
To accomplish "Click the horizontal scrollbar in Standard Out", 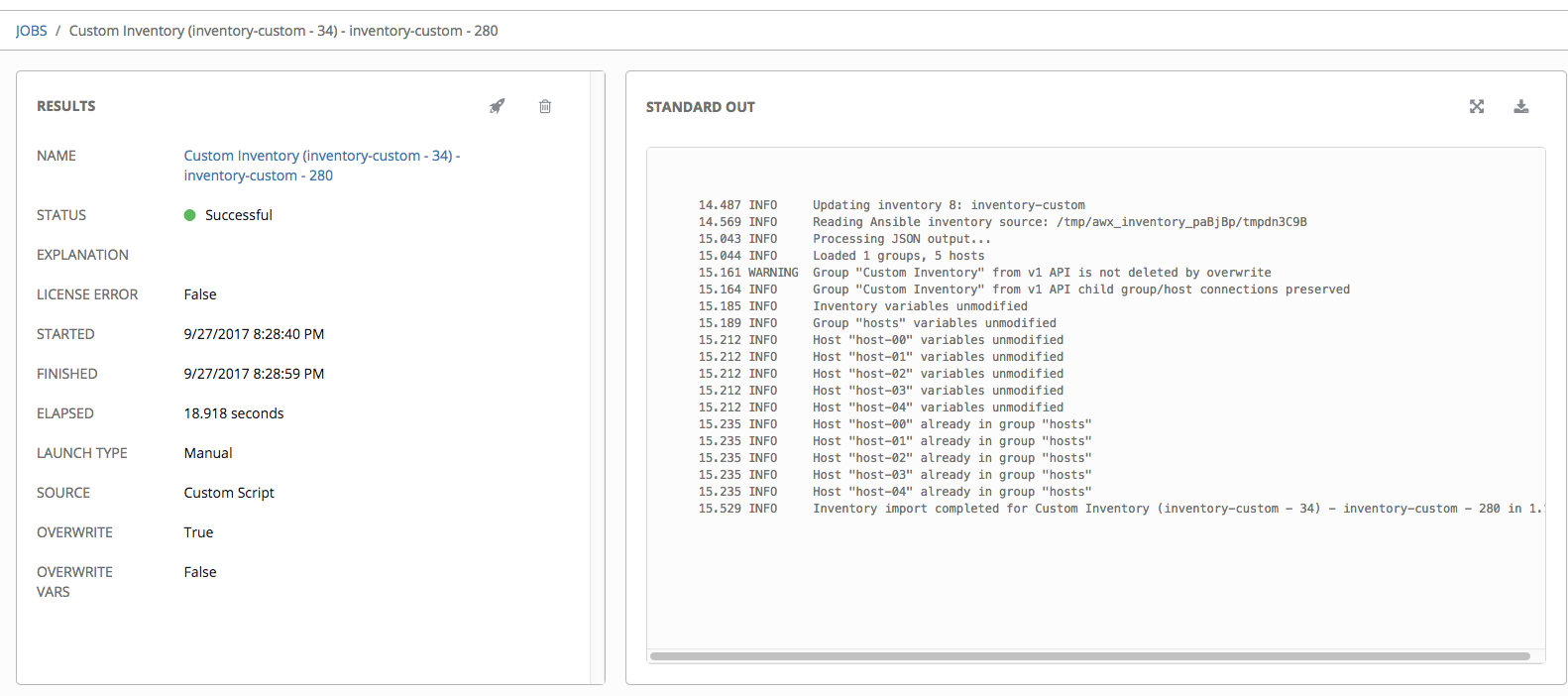I will (1090, 656).
